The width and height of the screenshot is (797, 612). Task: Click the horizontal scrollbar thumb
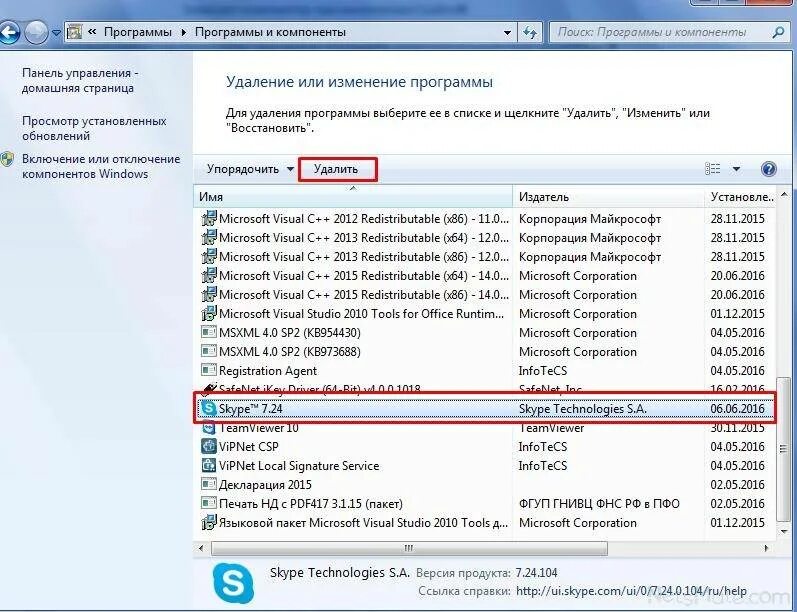click(409, 548)
